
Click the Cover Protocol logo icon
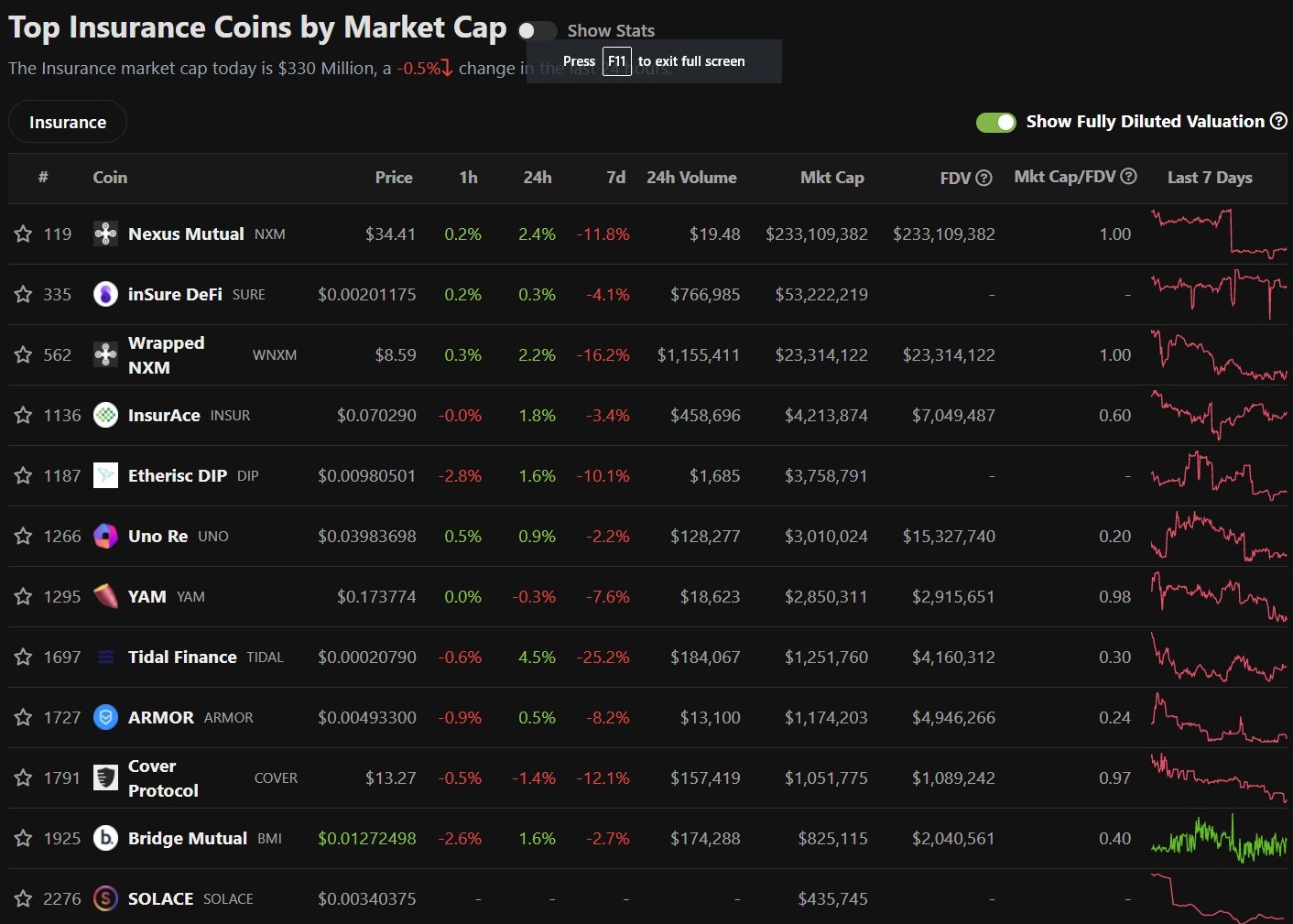(106, 778)
